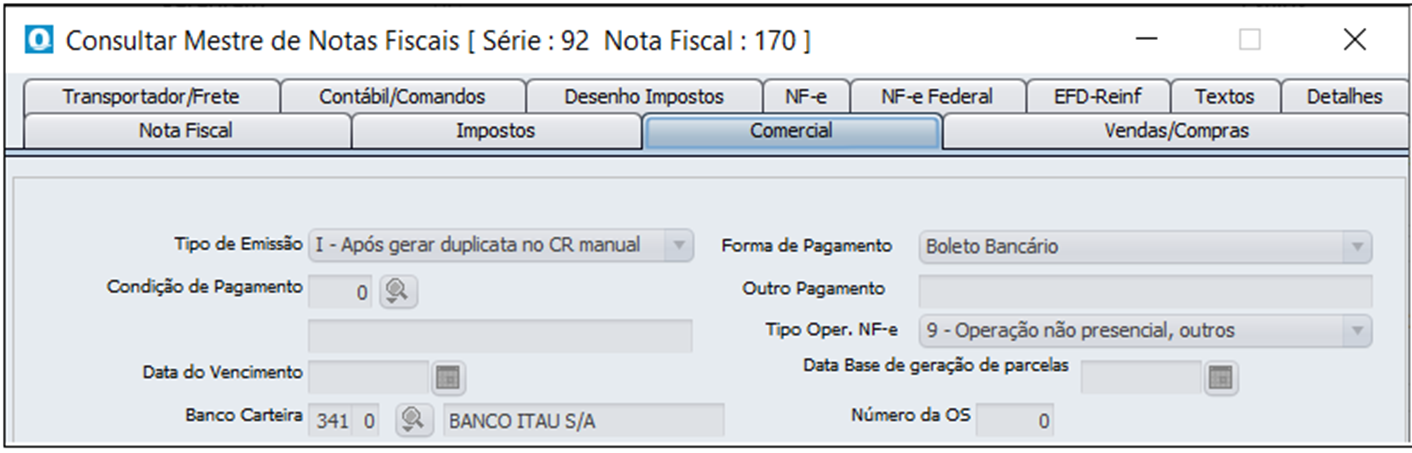This screenshot has width=1412, height=453.
Task: Show the Textos tab
Action: 1225,97
